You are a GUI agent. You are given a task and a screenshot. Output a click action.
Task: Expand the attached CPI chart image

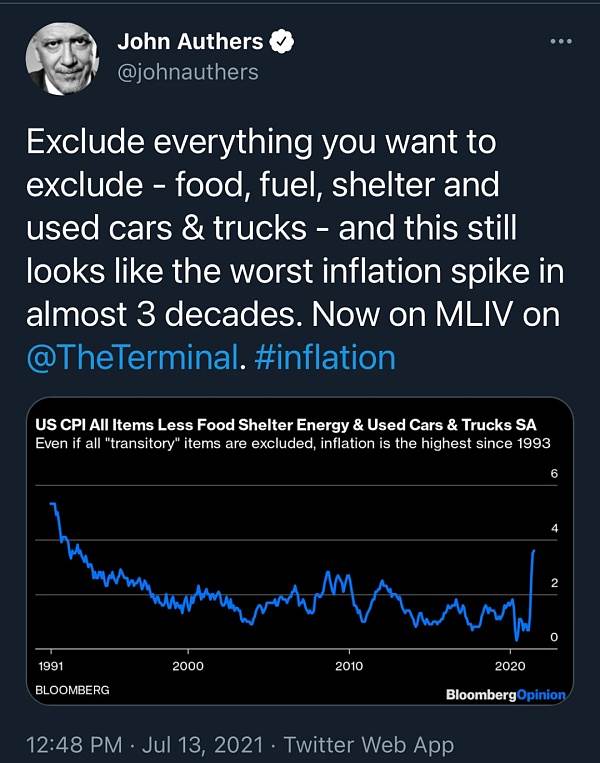tap(300, 551)
